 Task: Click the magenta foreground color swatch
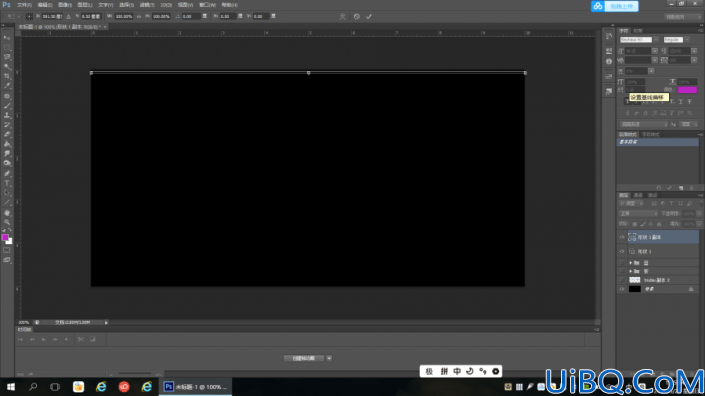(x=5, y=237)
